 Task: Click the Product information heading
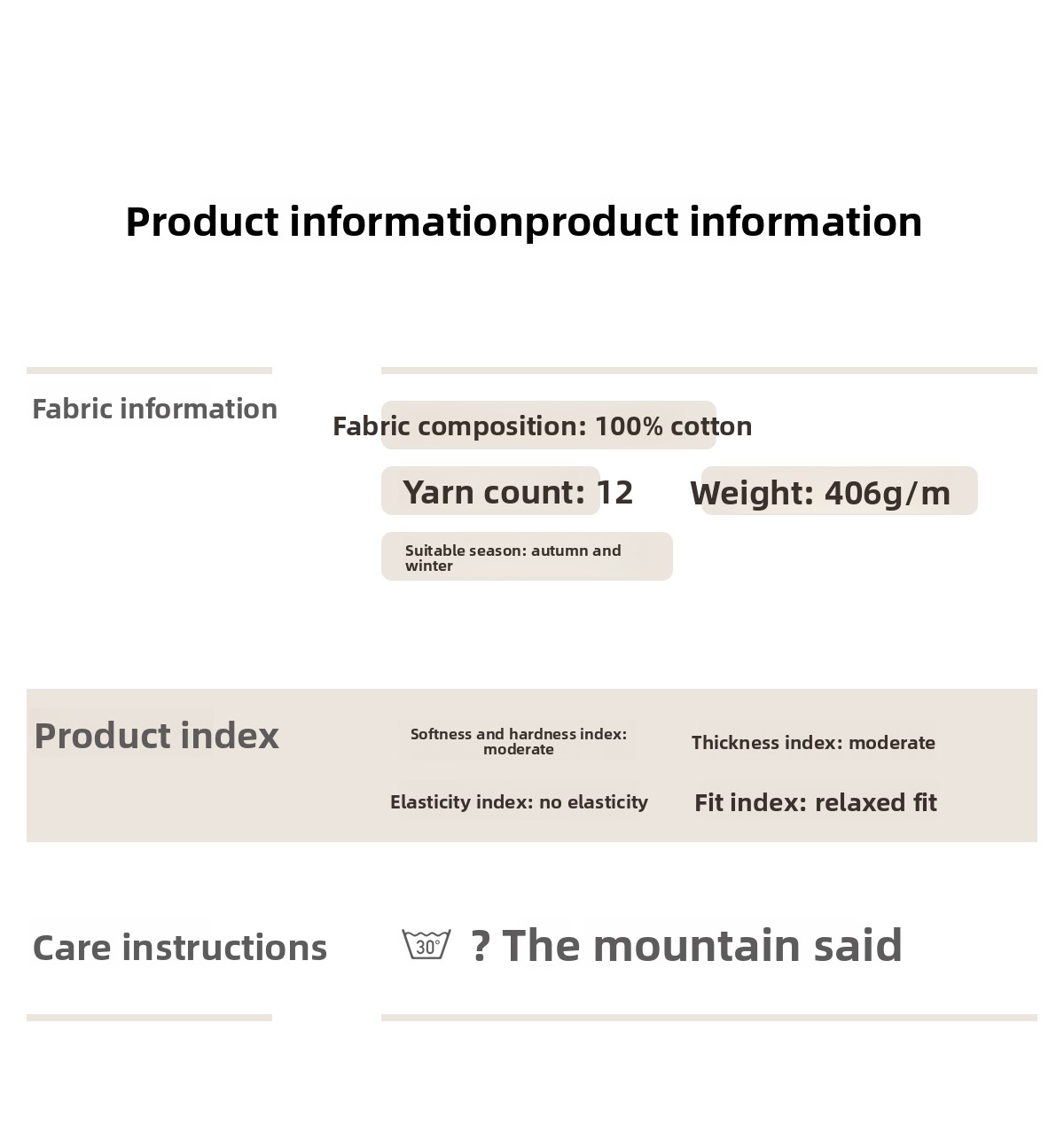point(523,222)
